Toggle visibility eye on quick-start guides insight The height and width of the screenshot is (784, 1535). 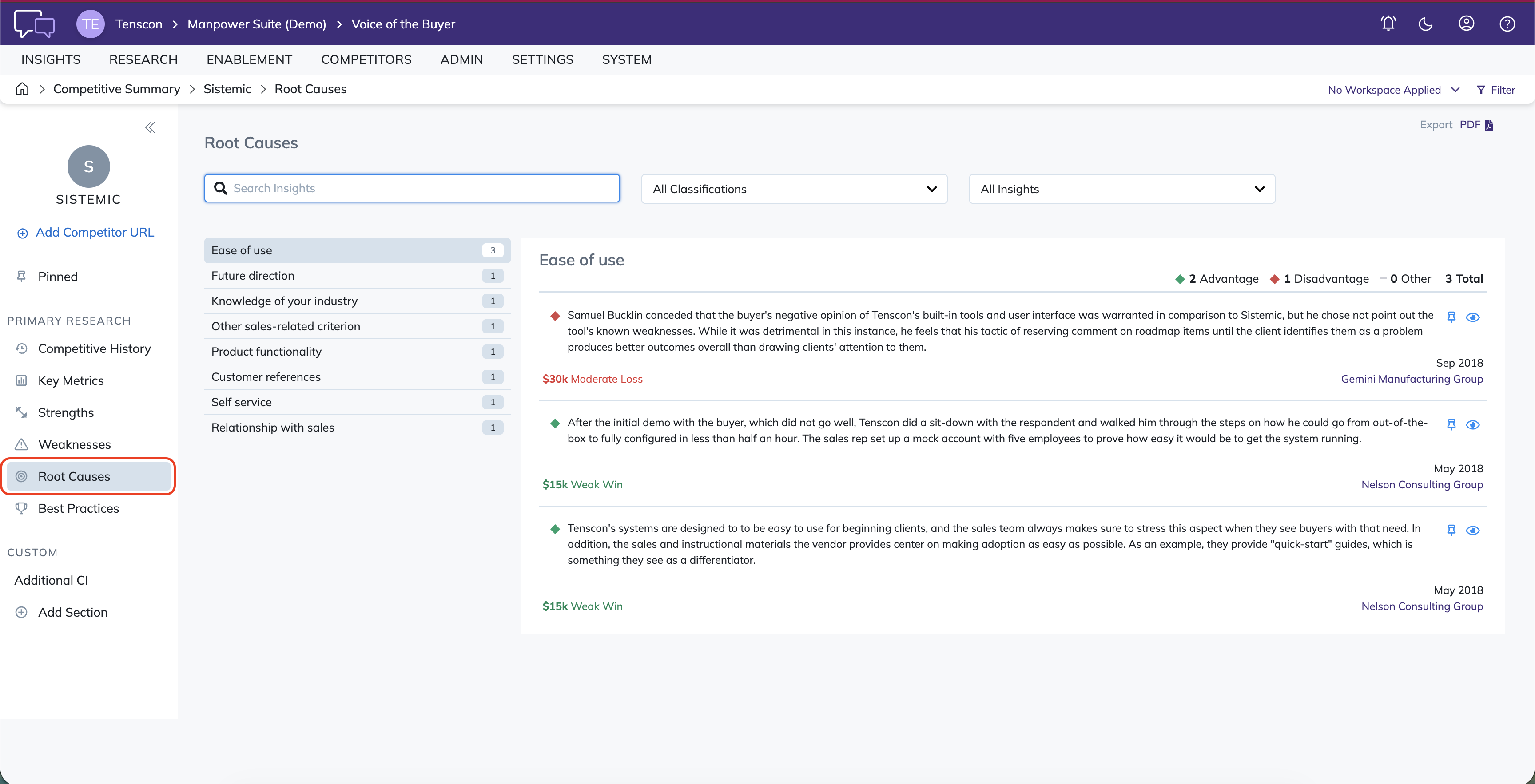(x=1472, y=530)
